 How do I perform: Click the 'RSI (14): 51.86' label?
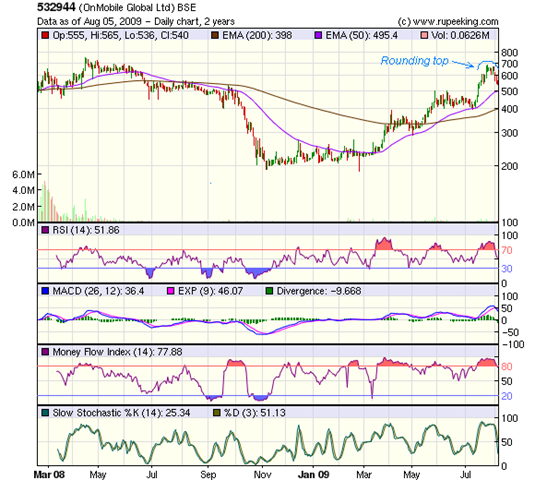pyautogui.click(x=86, y=230)
